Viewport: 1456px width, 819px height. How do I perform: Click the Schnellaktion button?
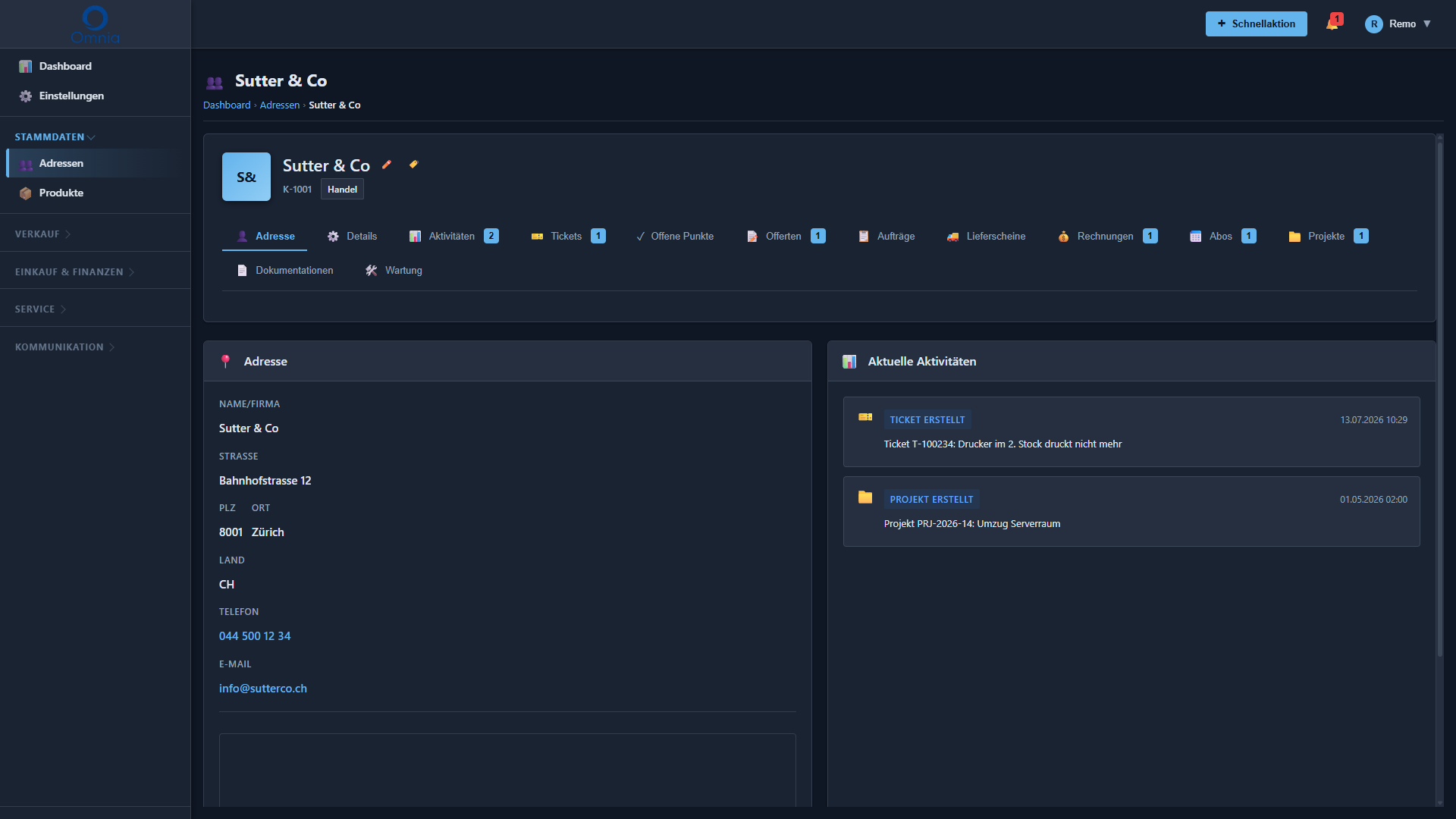pos(1257,24)
